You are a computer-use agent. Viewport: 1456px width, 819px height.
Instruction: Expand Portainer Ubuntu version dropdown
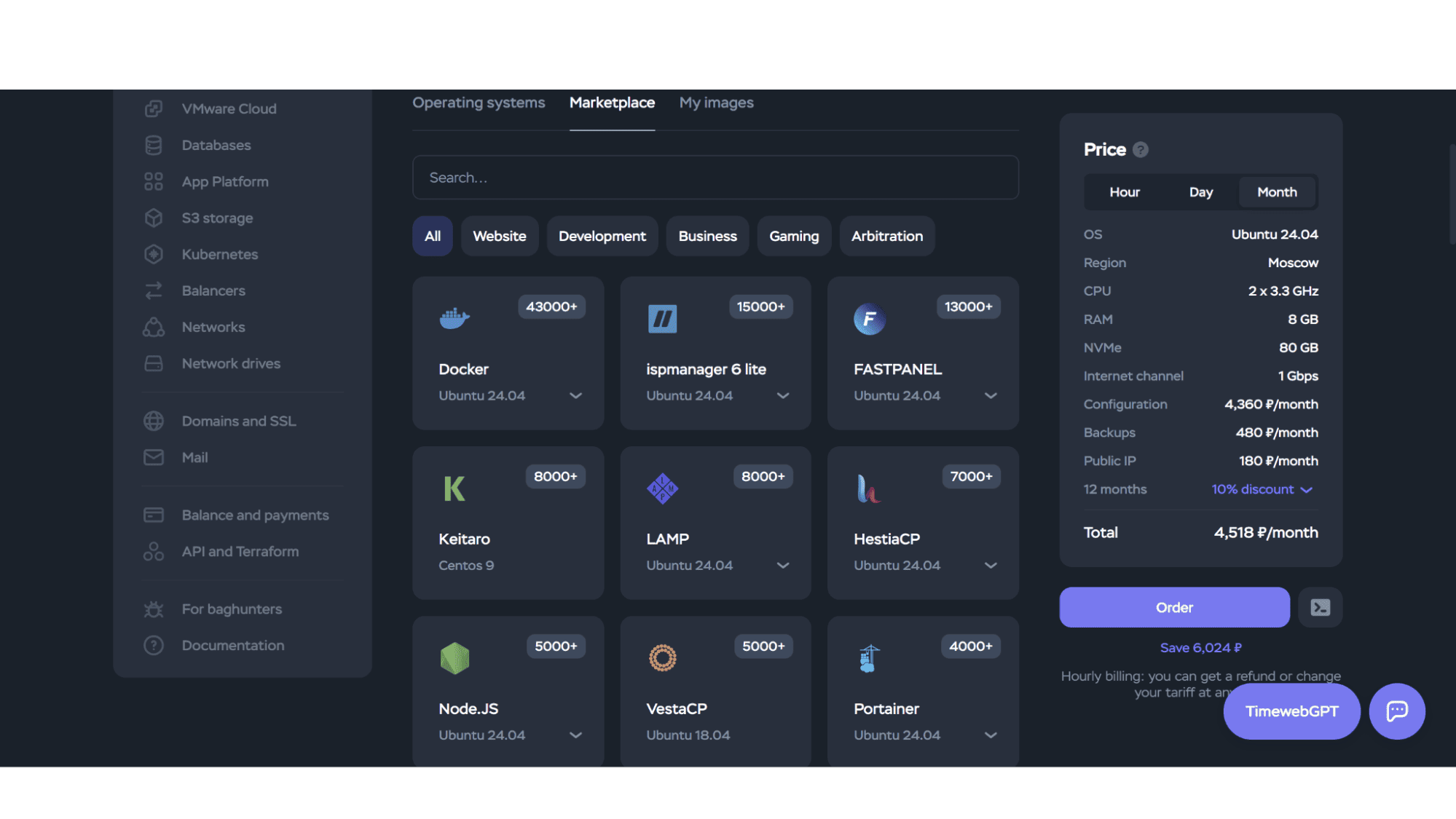pos(991,735)
